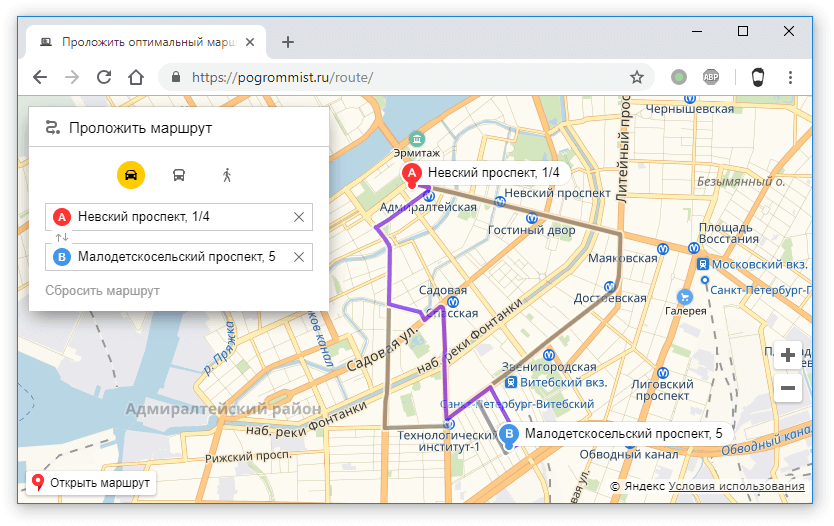Switch to public transport bus mode
Viewport: 834px width, 526px height.
tap(179, 175)
